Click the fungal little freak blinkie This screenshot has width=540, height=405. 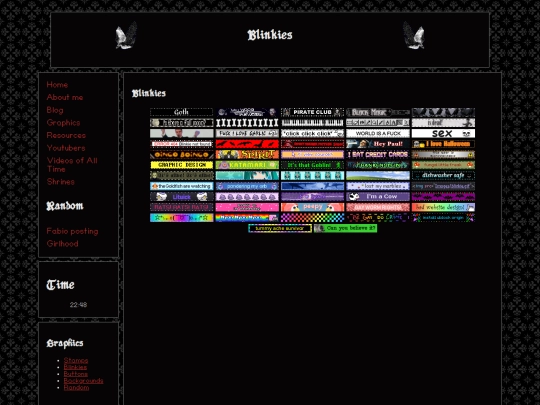click(x=443, y=165)
